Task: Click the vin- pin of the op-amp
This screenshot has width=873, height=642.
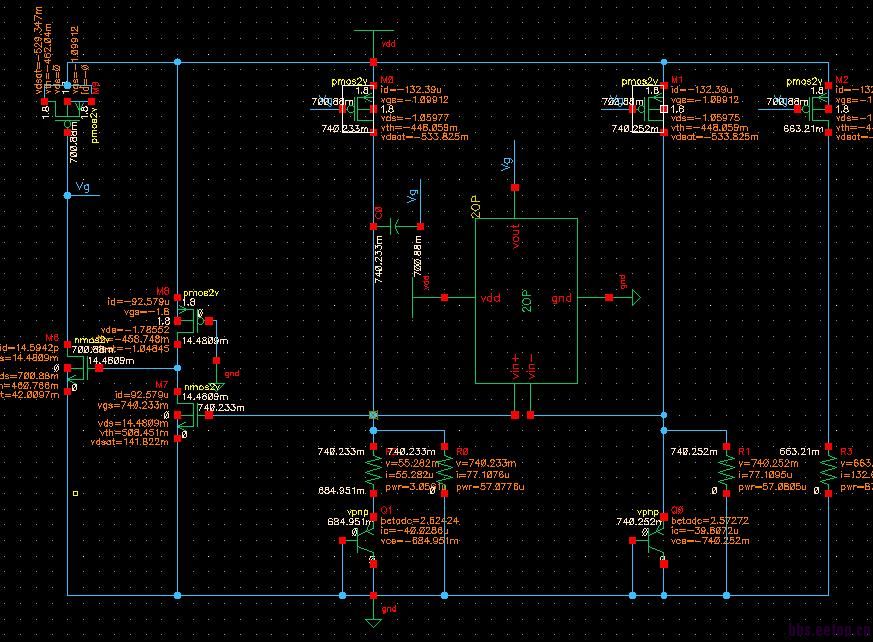Action: pos(531,415)
